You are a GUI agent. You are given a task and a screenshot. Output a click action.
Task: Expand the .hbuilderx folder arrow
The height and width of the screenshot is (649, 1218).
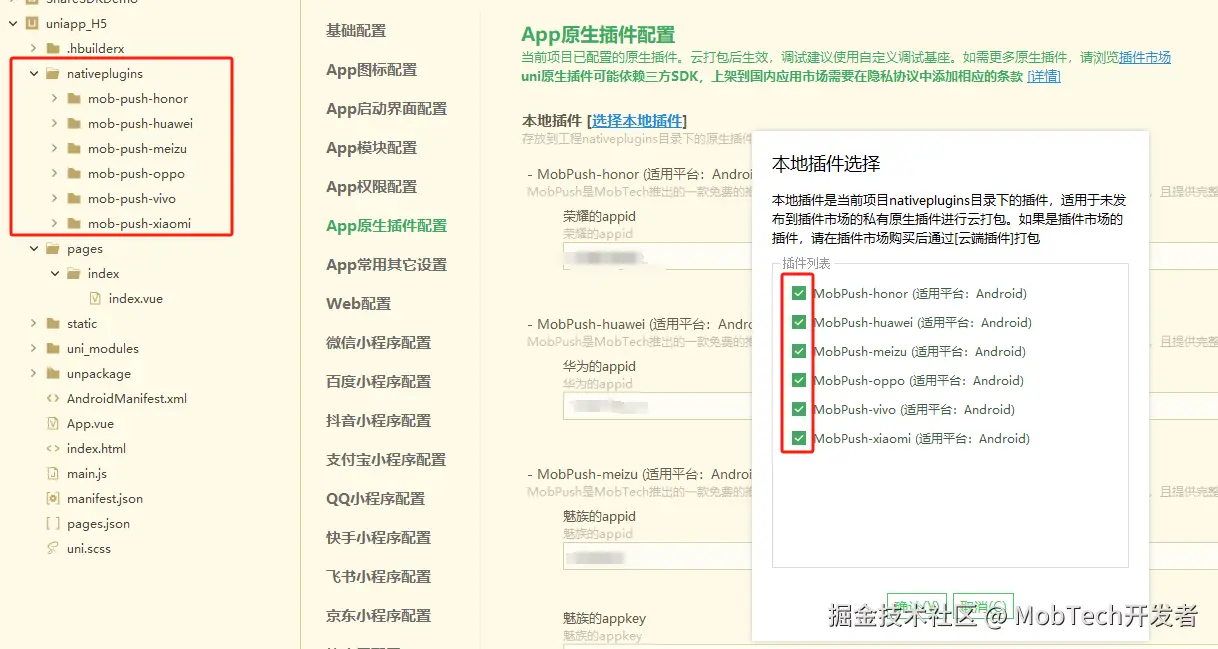(33, 48)
